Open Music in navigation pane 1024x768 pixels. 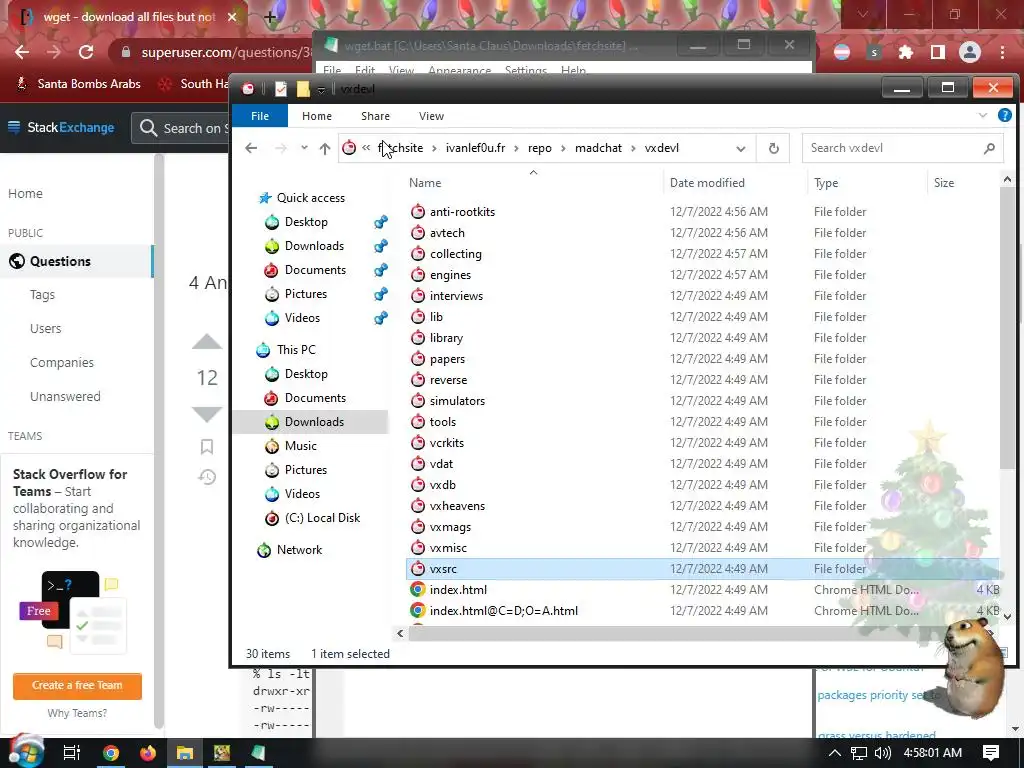click(300, 445)
